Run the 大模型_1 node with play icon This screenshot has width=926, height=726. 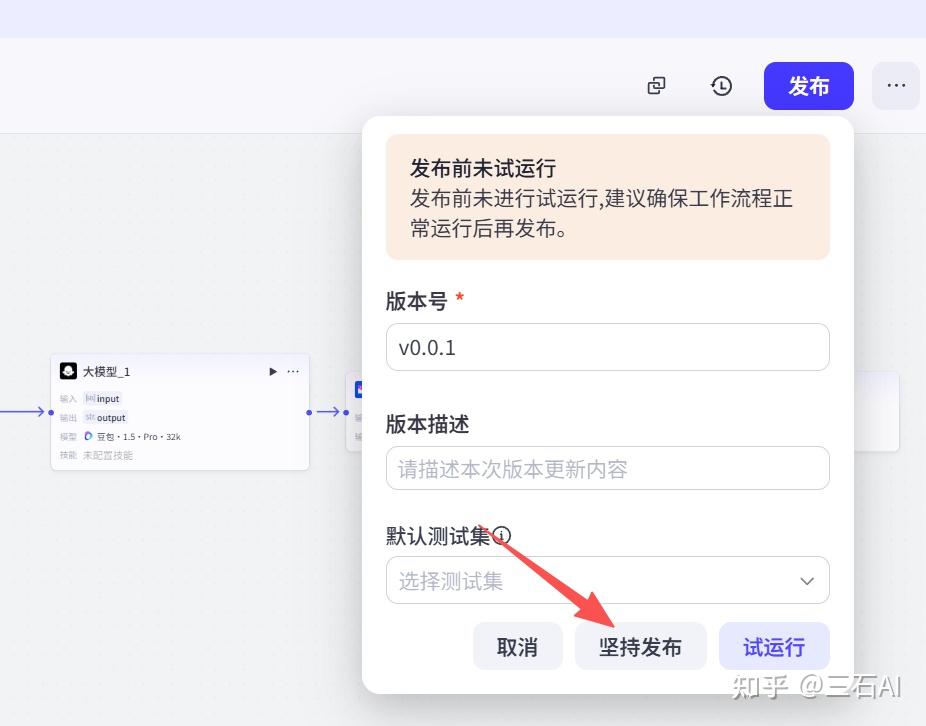(x=273, y=371)
